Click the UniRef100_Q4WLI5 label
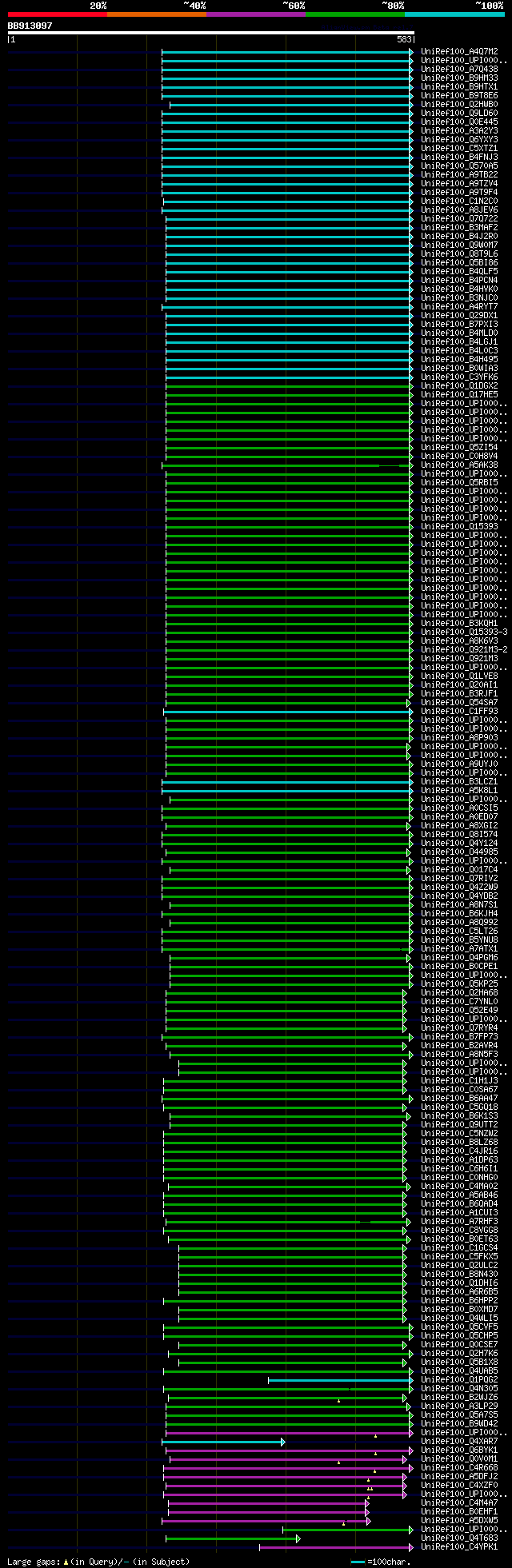The image size is (512, 1568). coord(459,1319)
